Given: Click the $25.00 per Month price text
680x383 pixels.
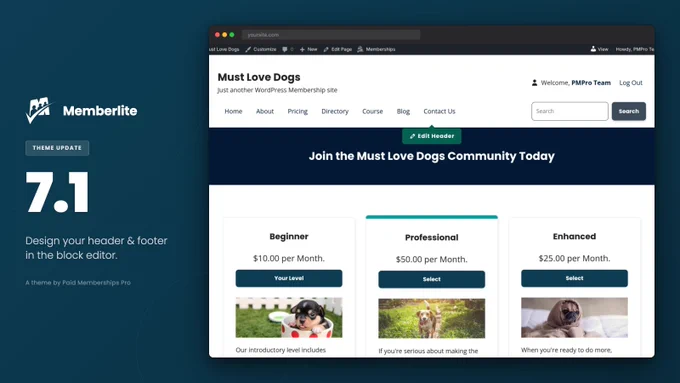Looking at the screenshot, I should (574, 259).
